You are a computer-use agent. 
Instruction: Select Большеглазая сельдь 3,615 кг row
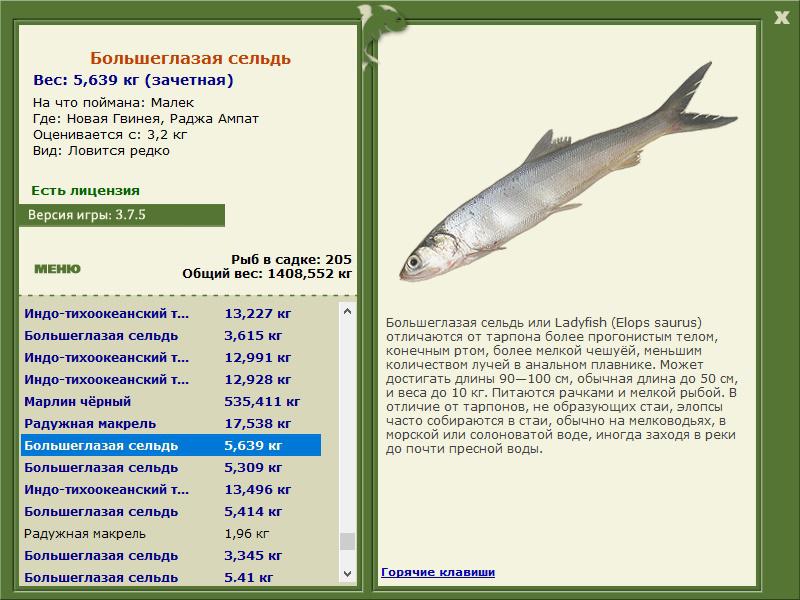[x=171, y=336]
